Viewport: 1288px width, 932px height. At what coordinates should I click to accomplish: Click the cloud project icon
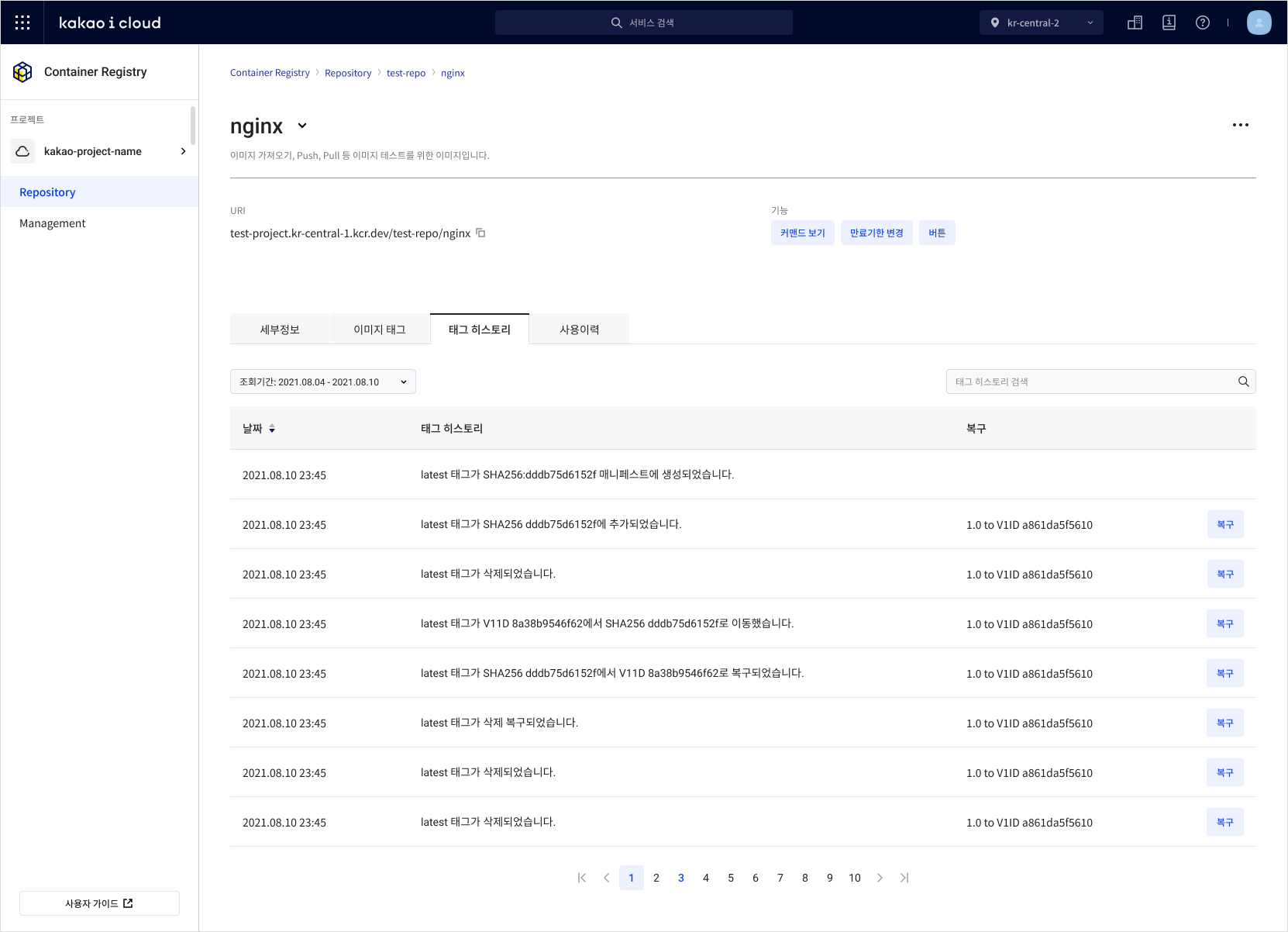click(22, 151)
